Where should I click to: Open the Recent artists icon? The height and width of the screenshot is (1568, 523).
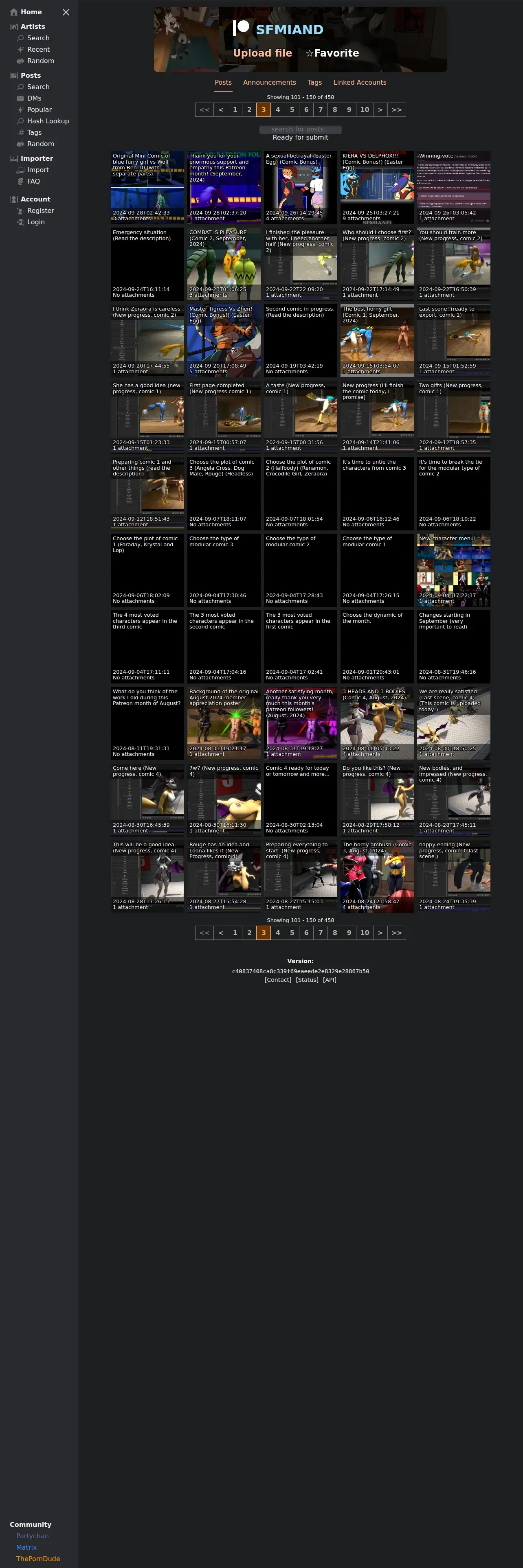pyautogui.click(x=20, y=50)
